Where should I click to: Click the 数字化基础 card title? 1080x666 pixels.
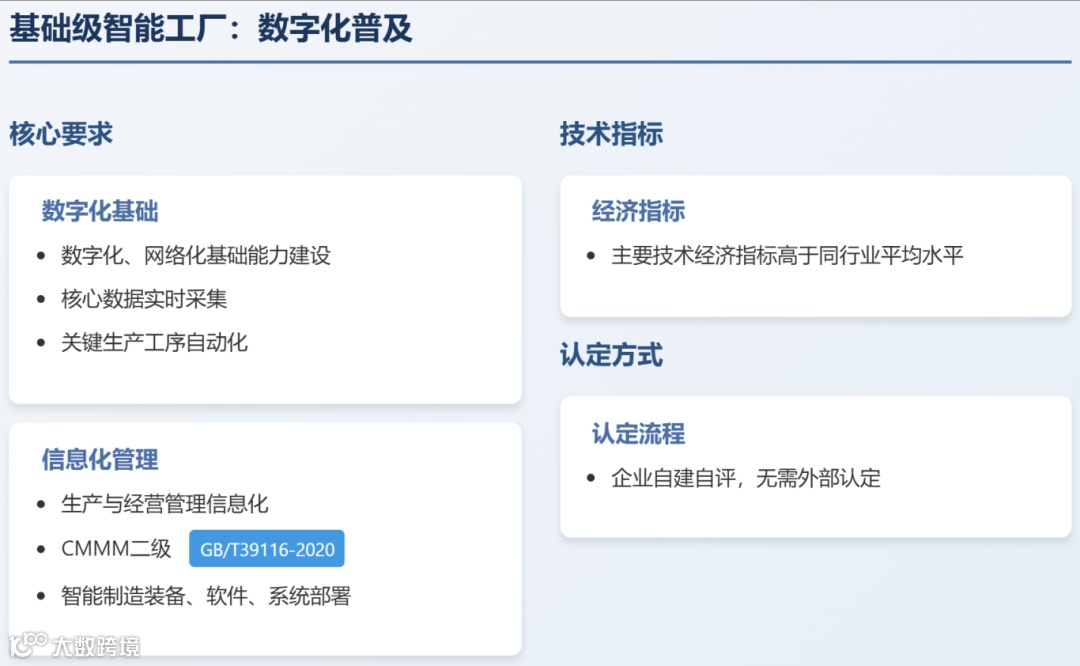pyautogui.click(x=100, y=211)
